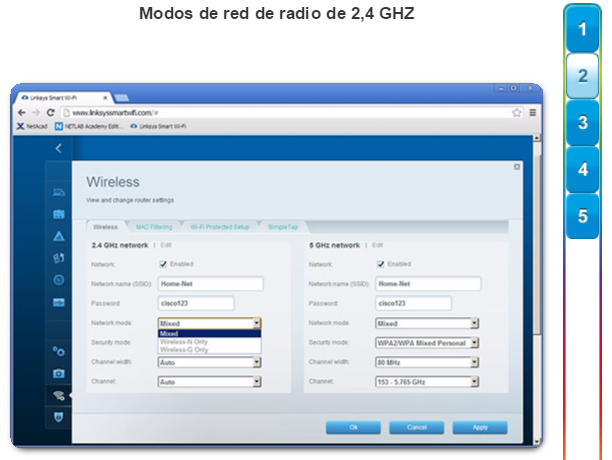Go to slide step 4
Image resolution: width=612 pixels, height=460 pixels.
point(582,169)
